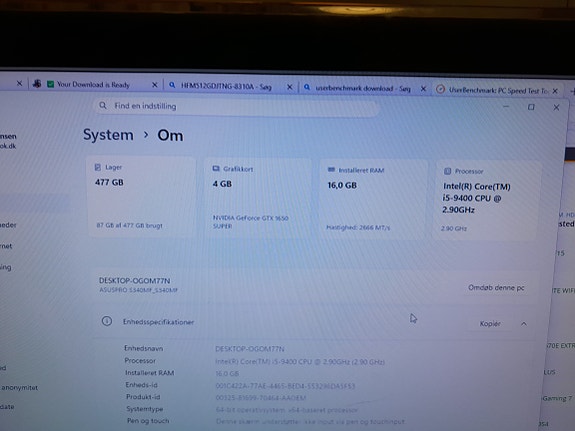Switch to UserBenchmark PC Speed Test tab

click(x=498, y=90)
